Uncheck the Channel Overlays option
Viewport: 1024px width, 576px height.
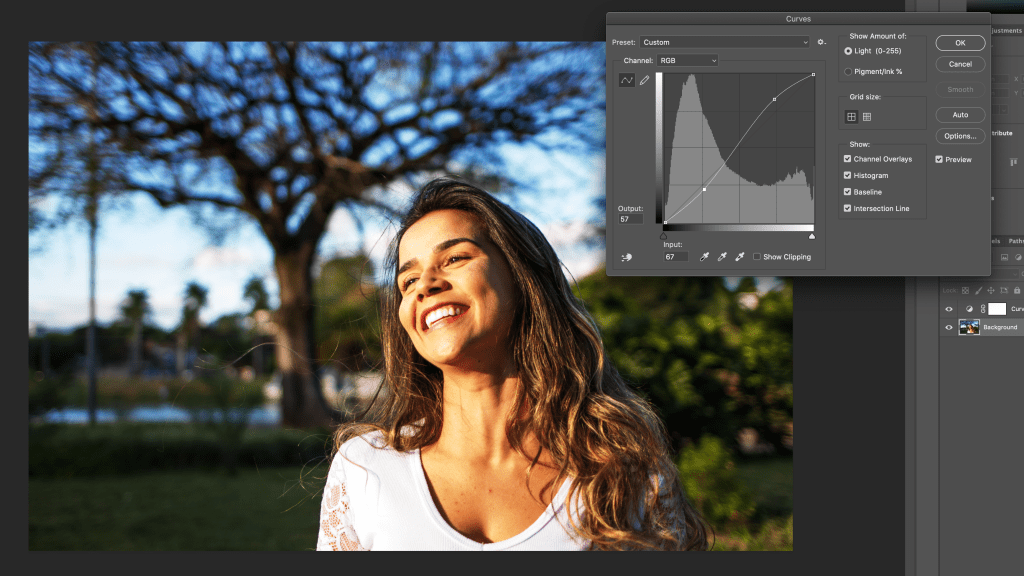pos(846,159)
